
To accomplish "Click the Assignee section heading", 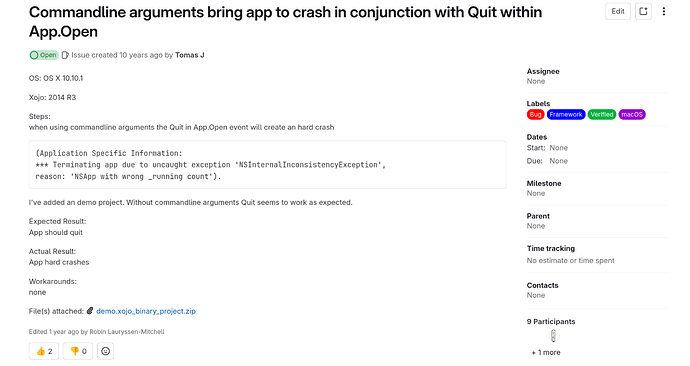I will tap(543, 71).
